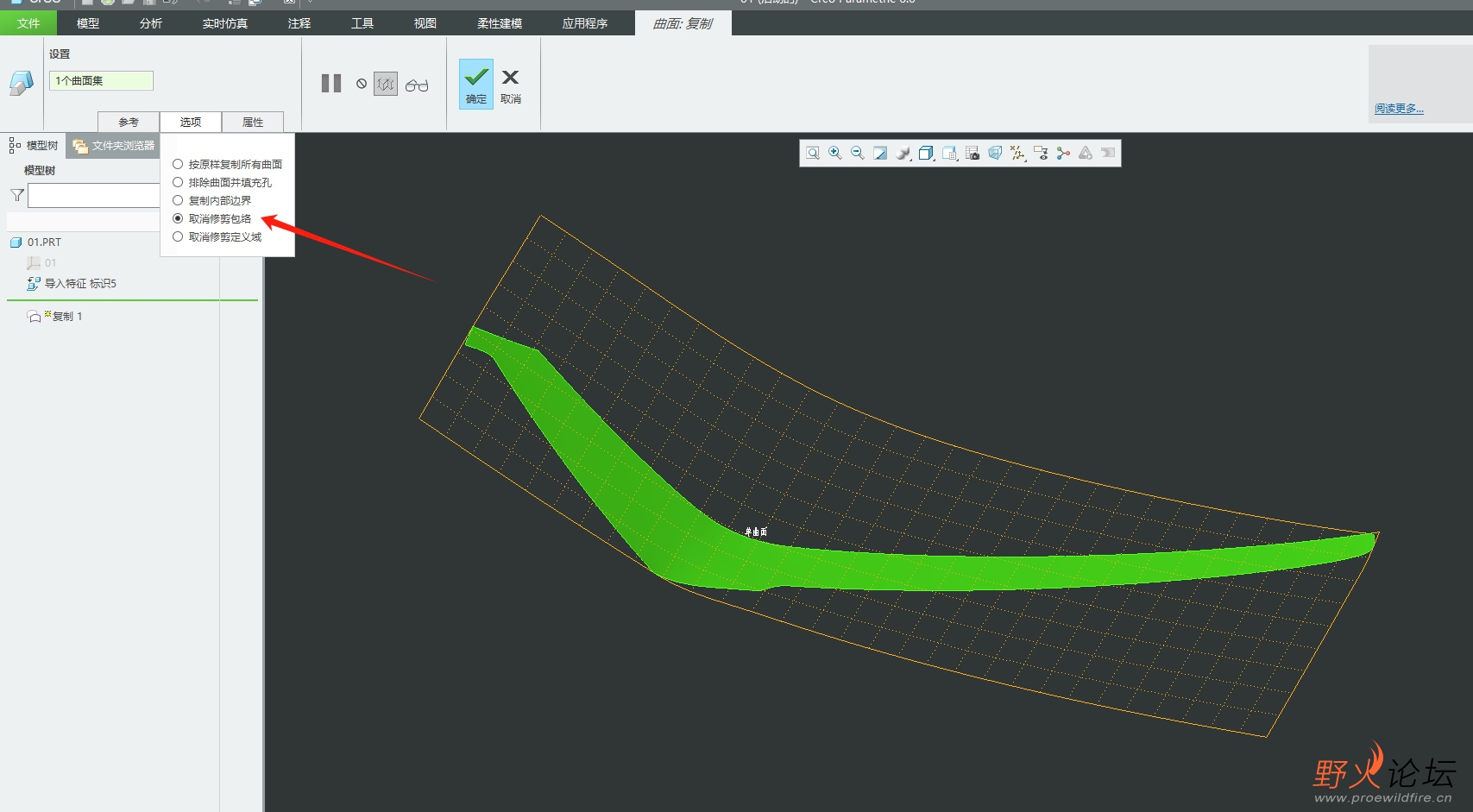Click the 阅读更多... link
The image size is (1473, 812).
coord(1399,109)
